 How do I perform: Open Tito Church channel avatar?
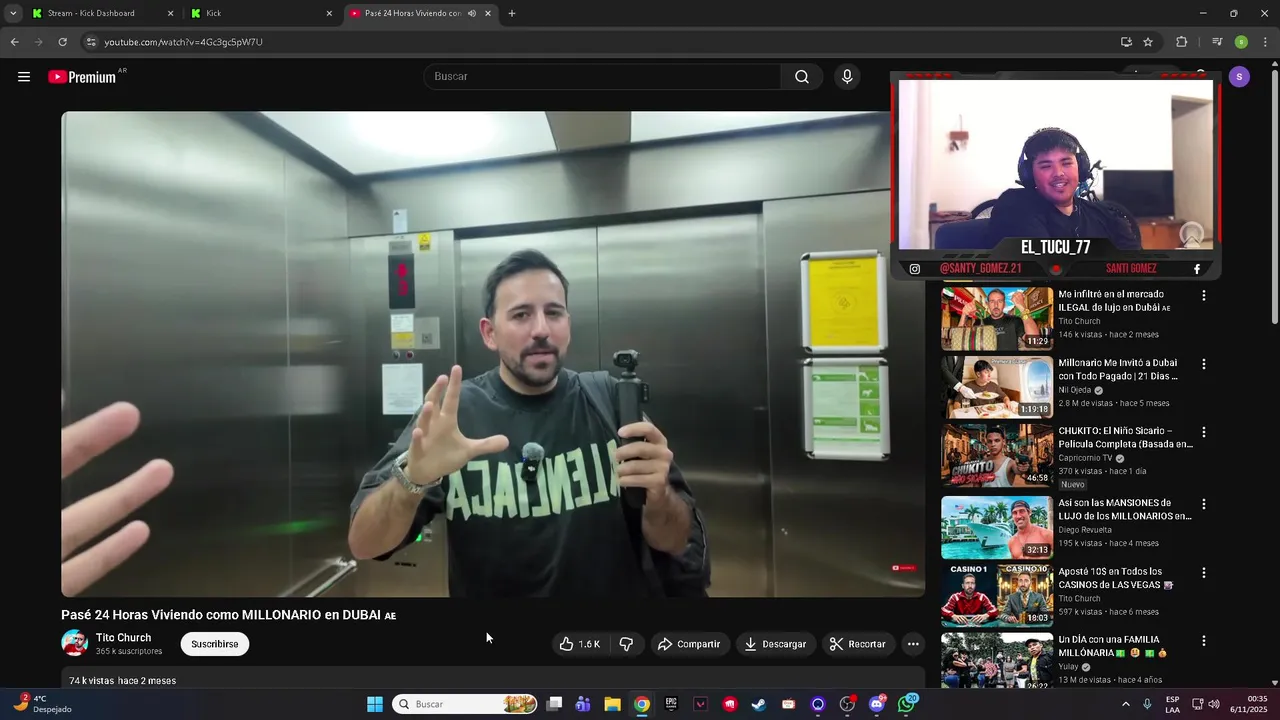click(x=75, y=643)
